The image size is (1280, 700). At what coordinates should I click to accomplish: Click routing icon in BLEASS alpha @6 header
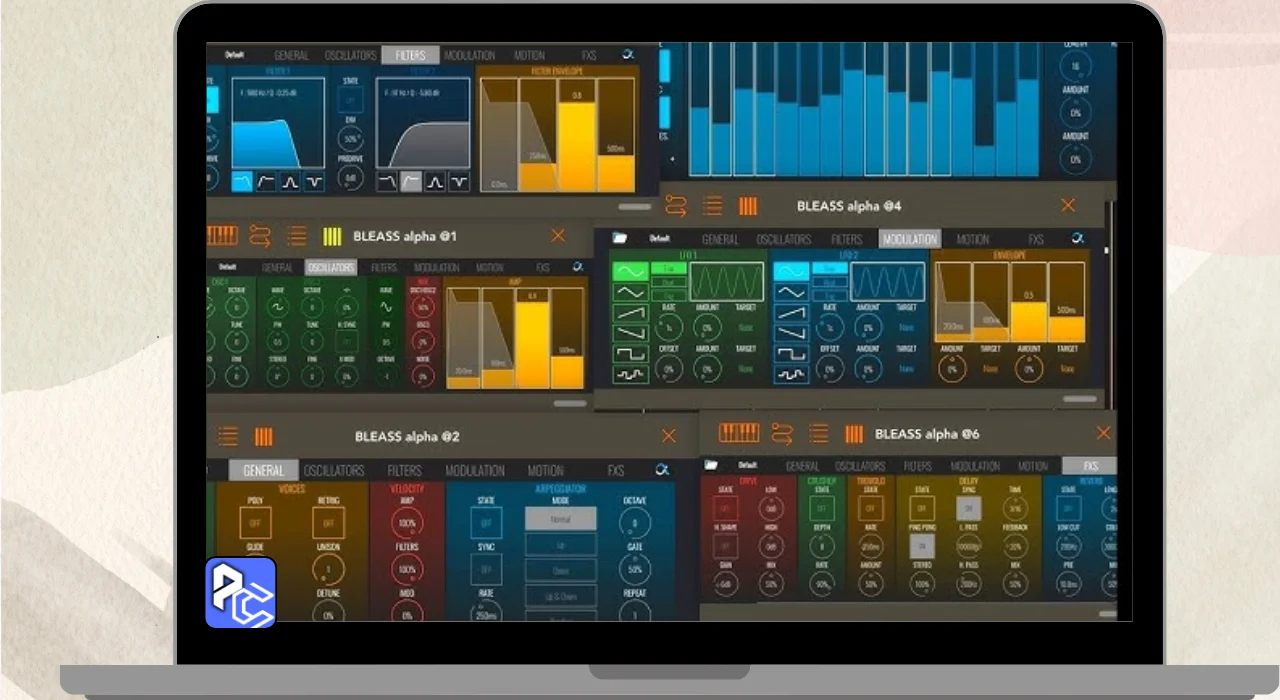click(x=782, y=434)
